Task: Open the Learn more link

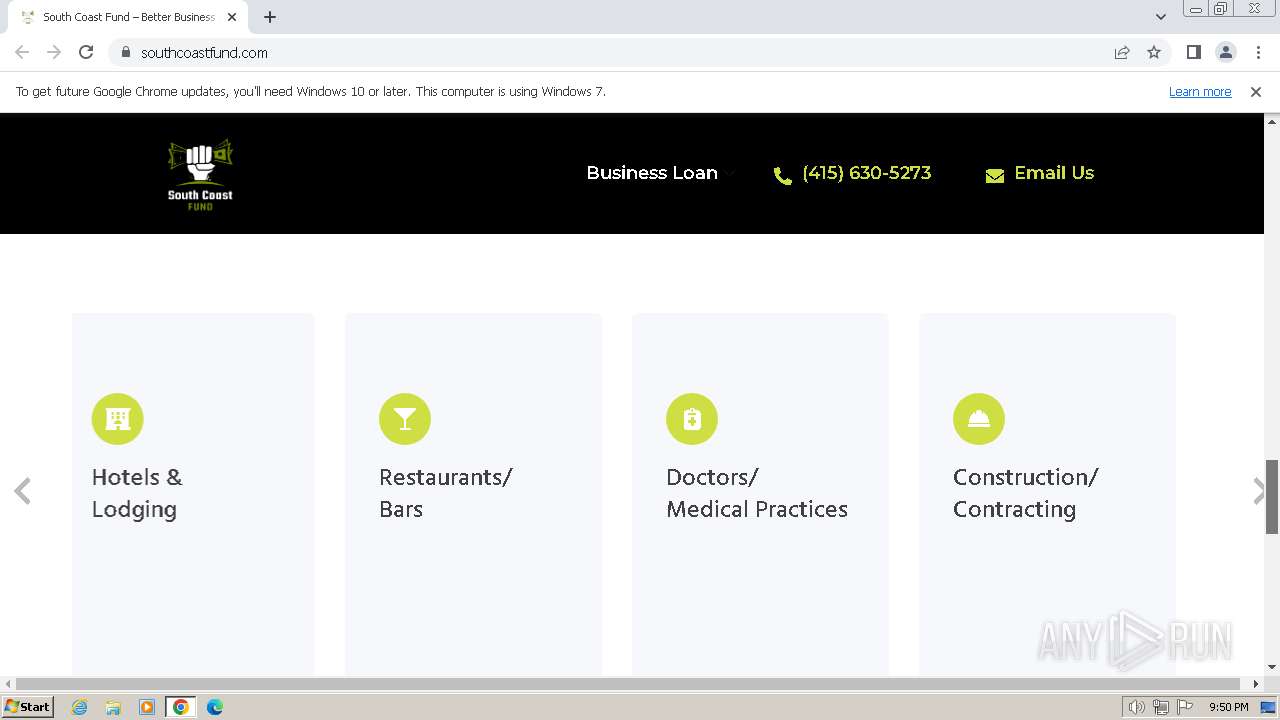Action: [1200, 91]
